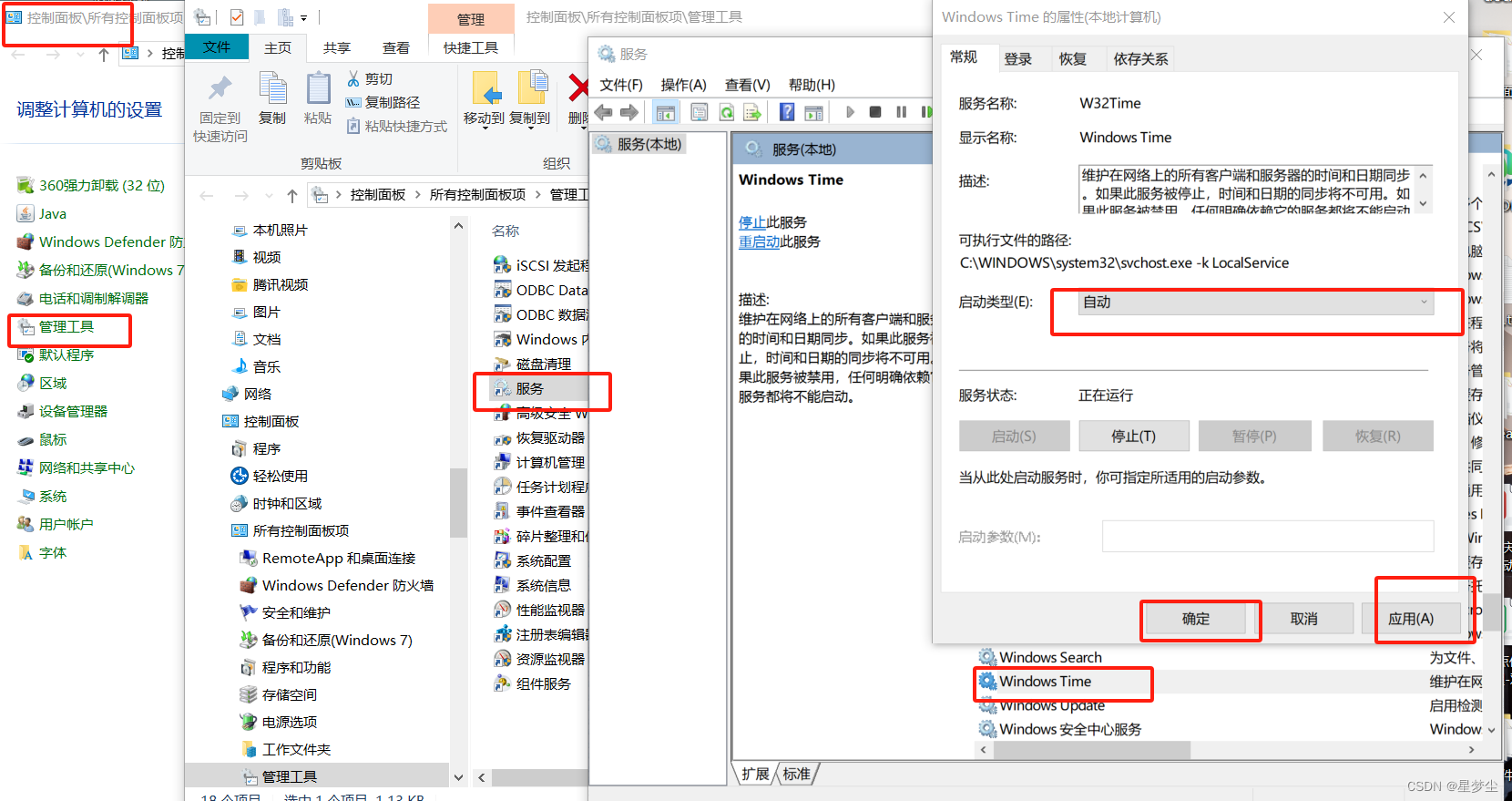Click Copy icon in Explorer ribbon

click(272, 89)
